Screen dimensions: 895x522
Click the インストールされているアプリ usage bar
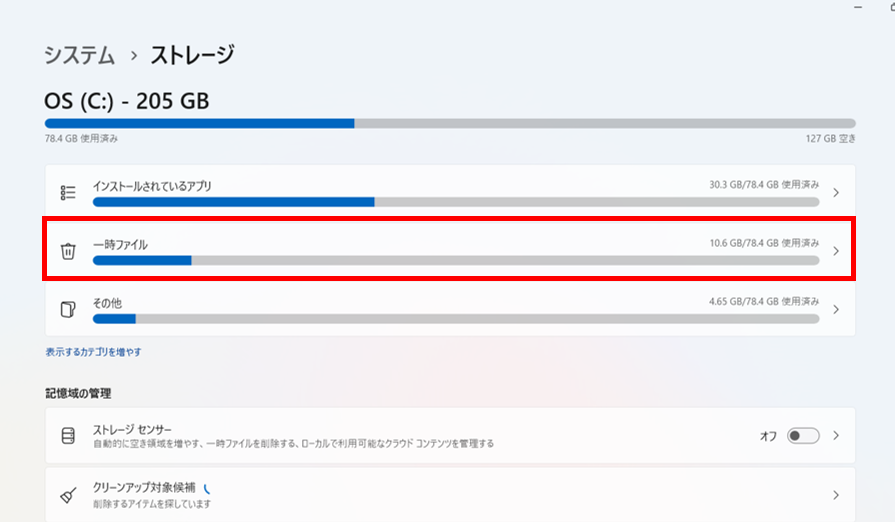456,202
